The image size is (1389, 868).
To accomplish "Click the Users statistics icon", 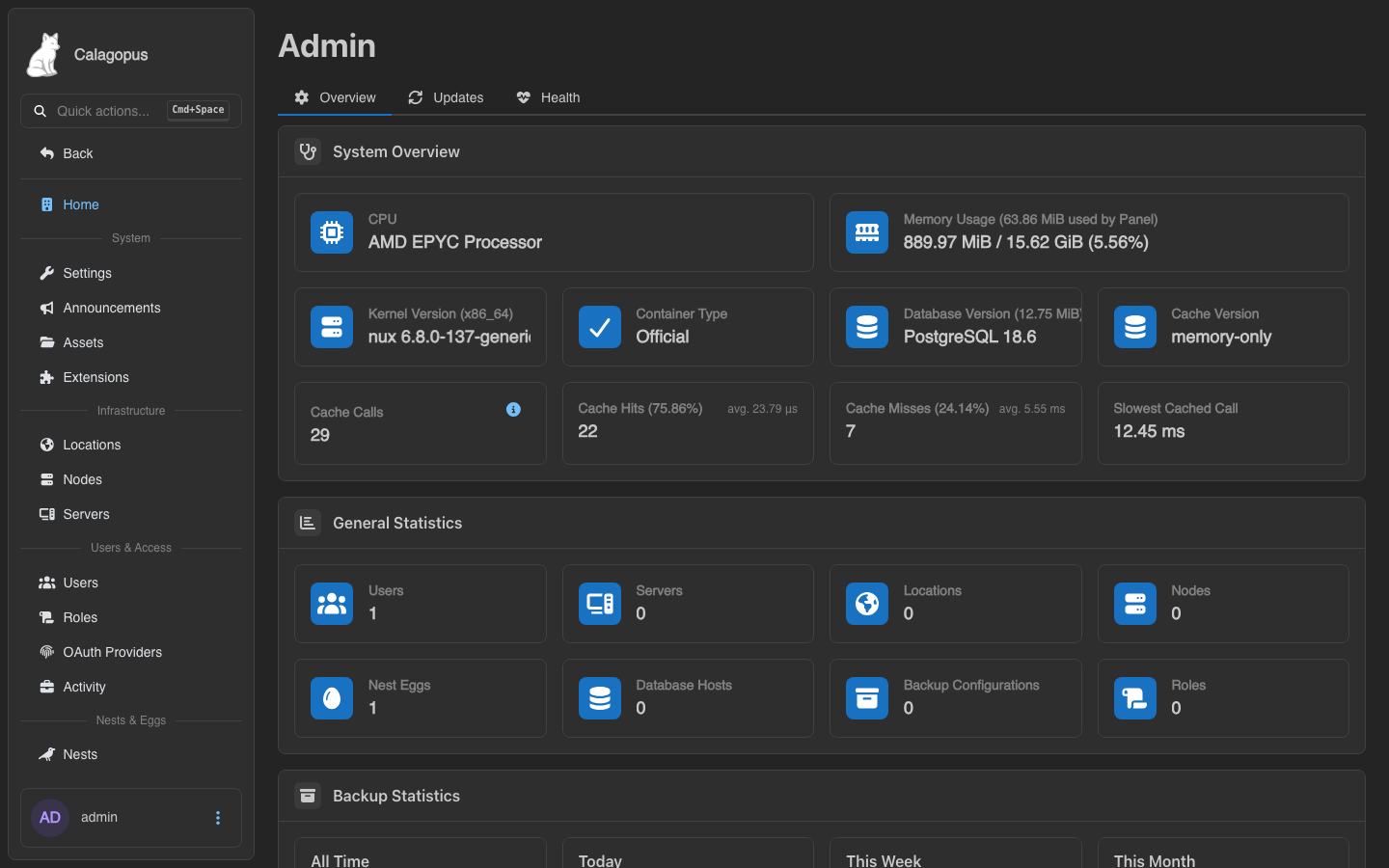I will point(332,604).
